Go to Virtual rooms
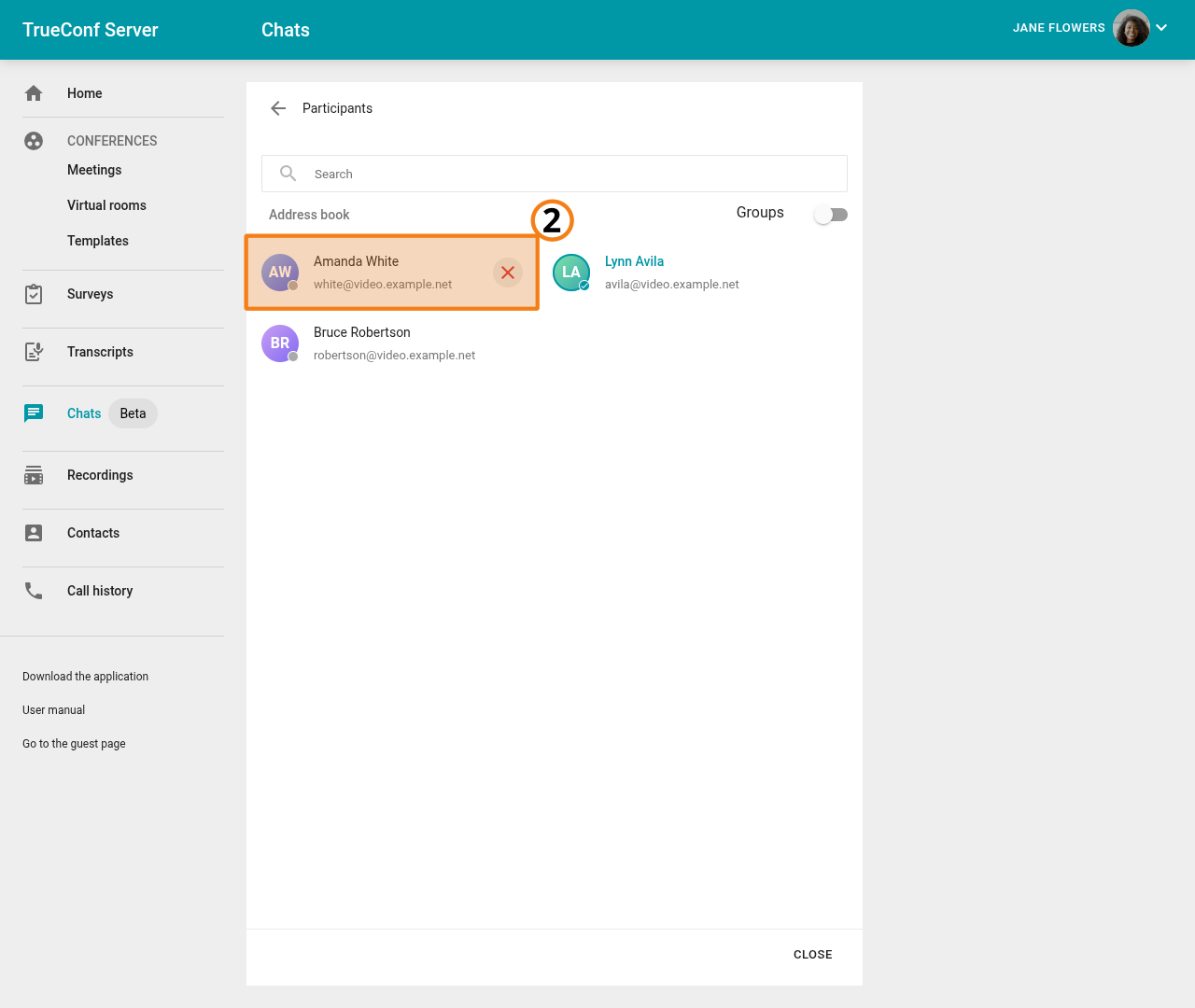The image size is (1195, 1008). click(x=106, y=205)
